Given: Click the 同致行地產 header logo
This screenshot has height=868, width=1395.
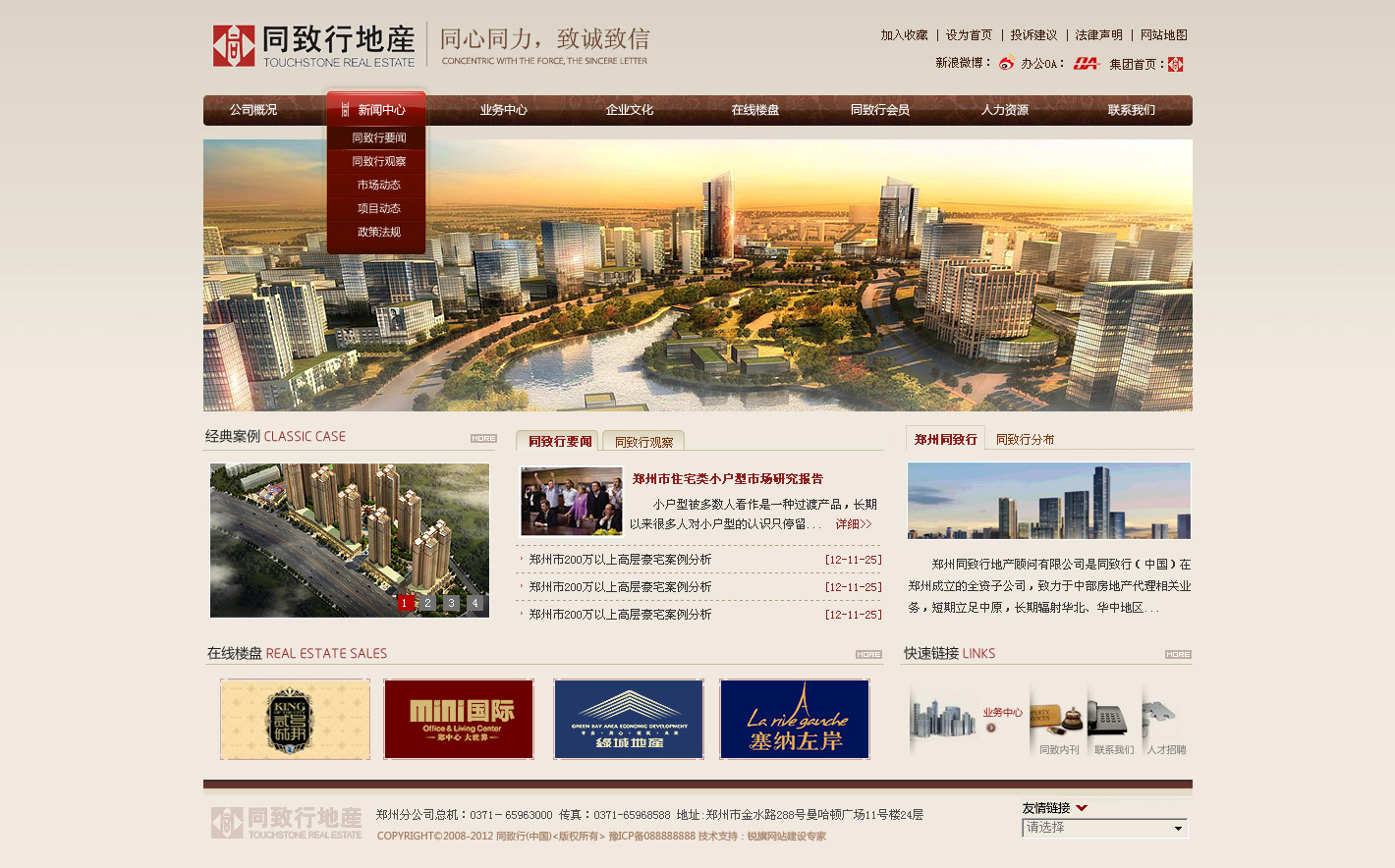Looking at the screenshot, I should pos(314,45).
